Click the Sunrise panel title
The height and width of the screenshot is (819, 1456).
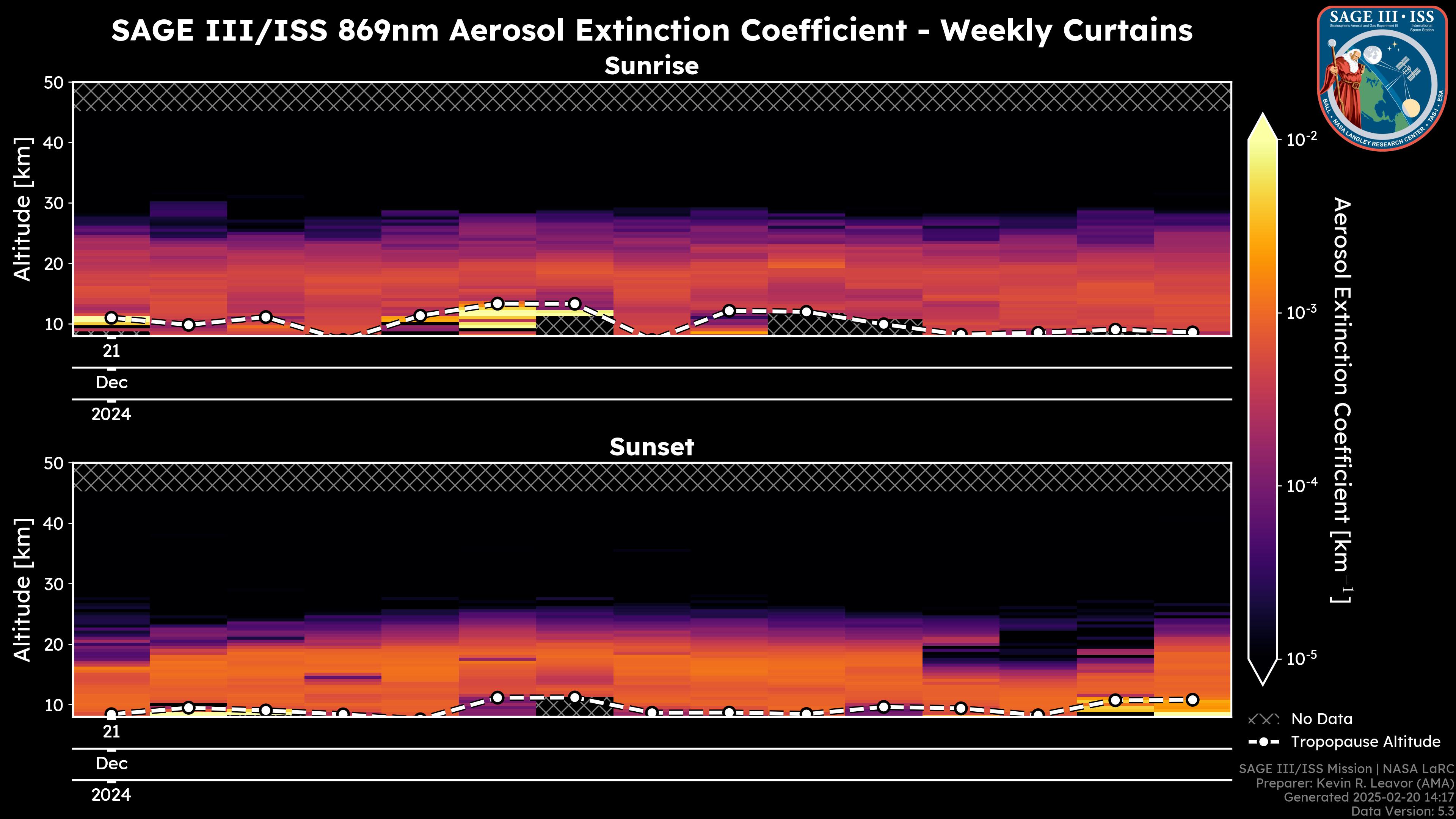652,66
